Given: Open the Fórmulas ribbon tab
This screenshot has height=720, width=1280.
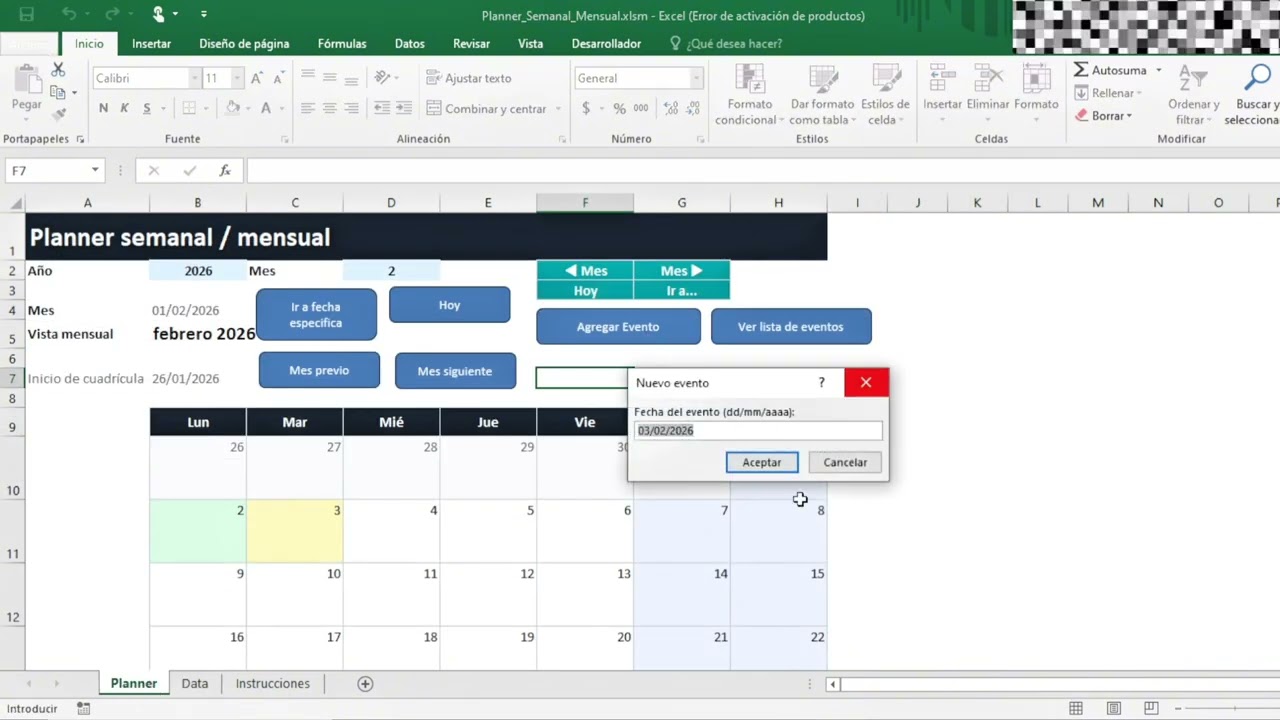Looking at the screenshot, I should 342,43.
